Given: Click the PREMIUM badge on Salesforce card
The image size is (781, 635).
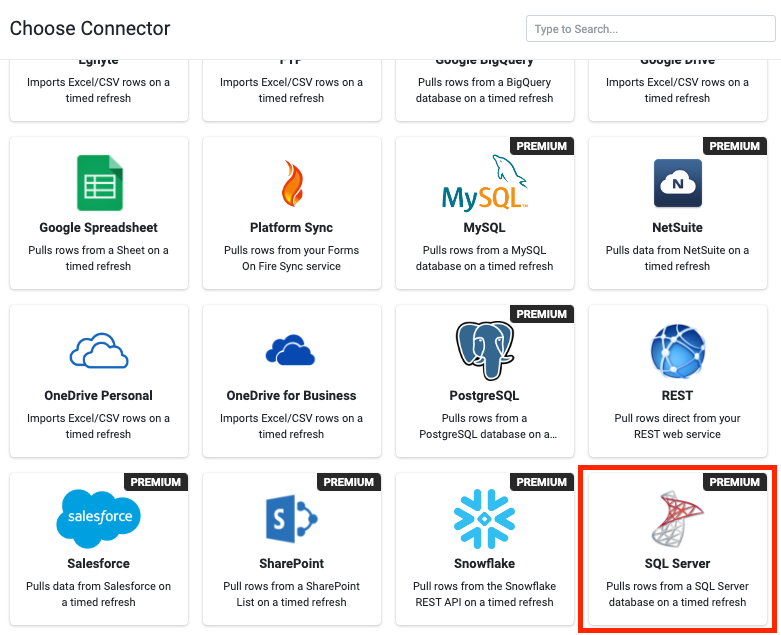Looking at the screenshot, I should 156,482.
